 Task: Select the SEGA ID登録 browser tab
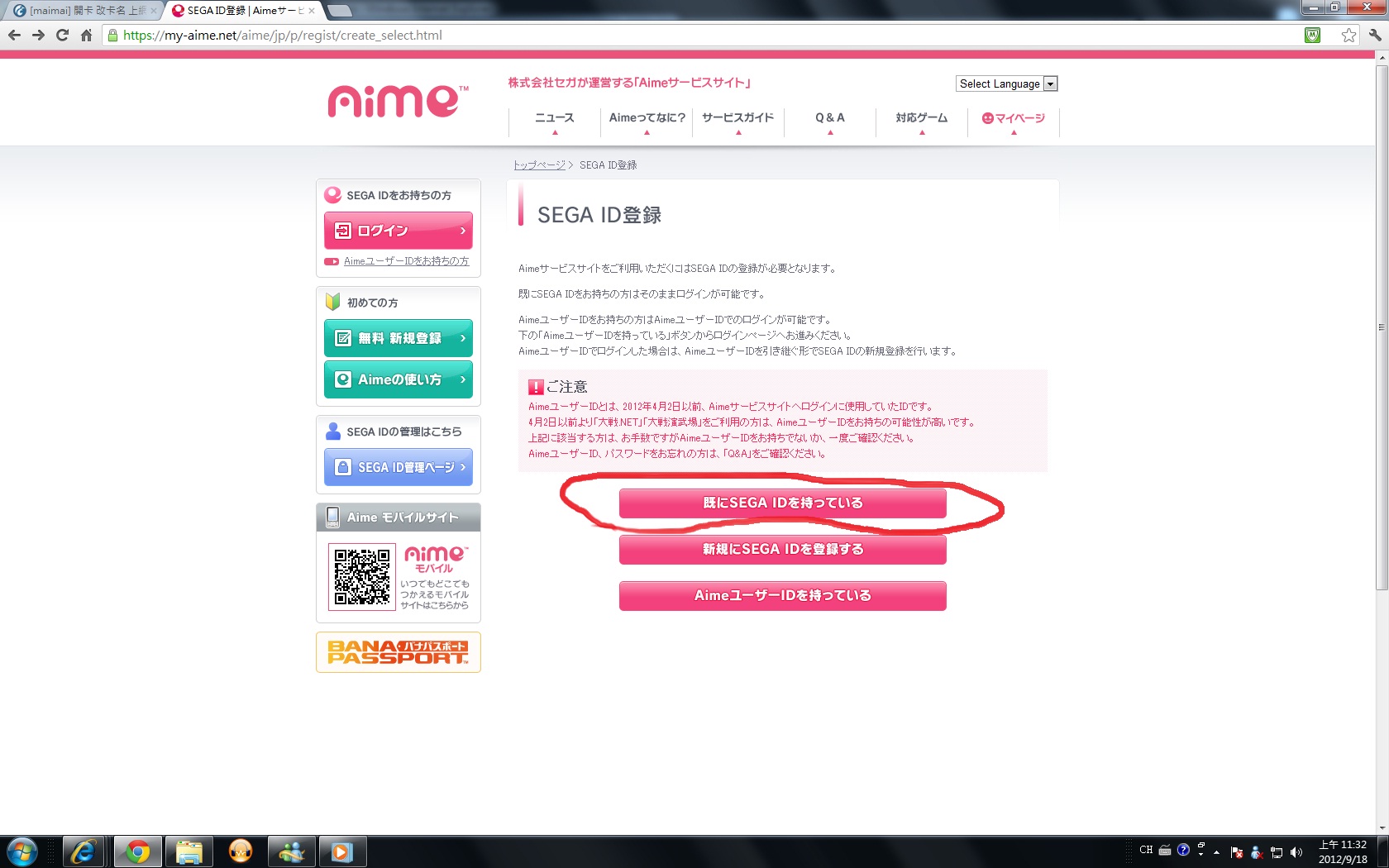pos(244,11)
